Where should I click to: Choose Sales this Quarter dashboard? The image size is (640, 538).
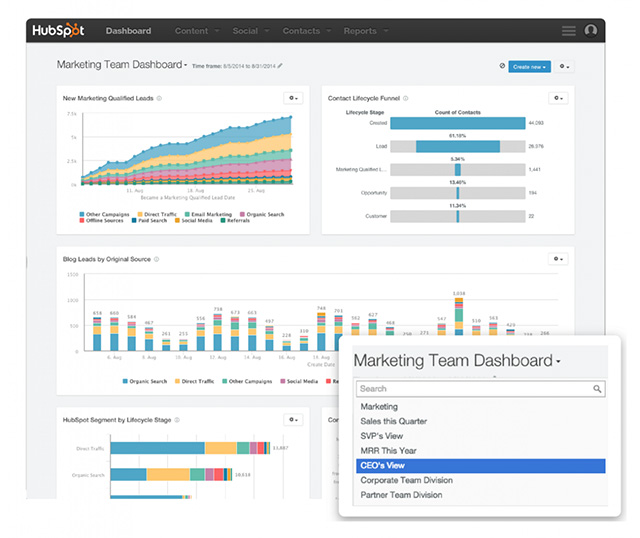click(x=393, y=421)
